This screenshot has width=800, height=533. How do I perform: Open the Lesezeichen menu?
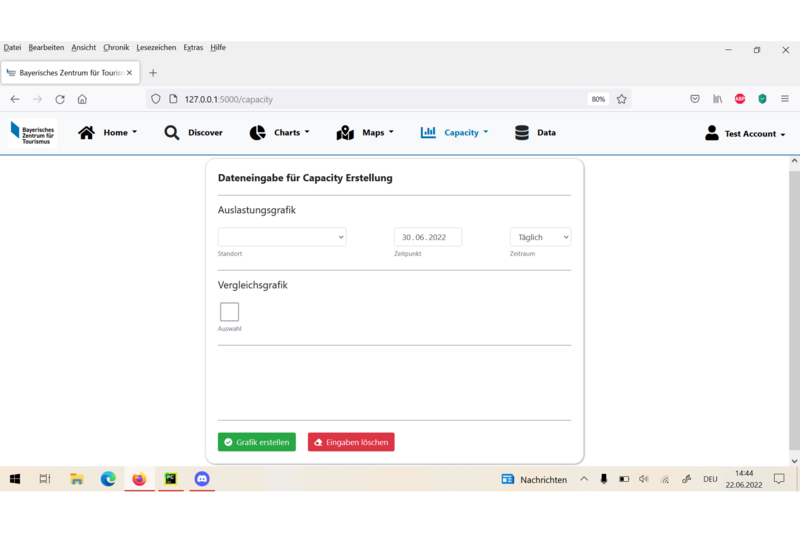[x=156, y=47]
